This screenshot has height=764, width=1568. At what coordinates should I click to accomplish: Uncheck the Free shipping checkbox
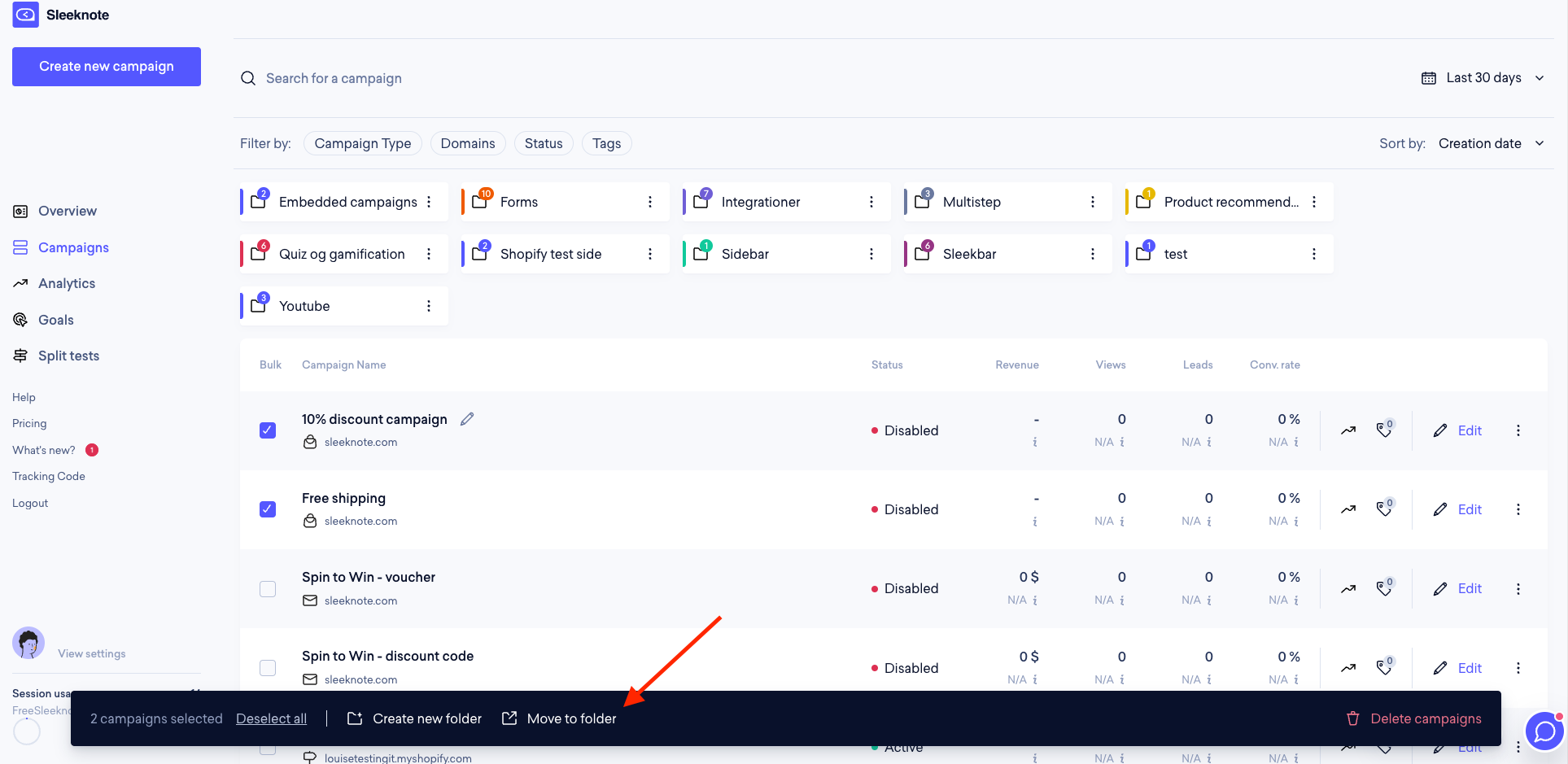268,509
